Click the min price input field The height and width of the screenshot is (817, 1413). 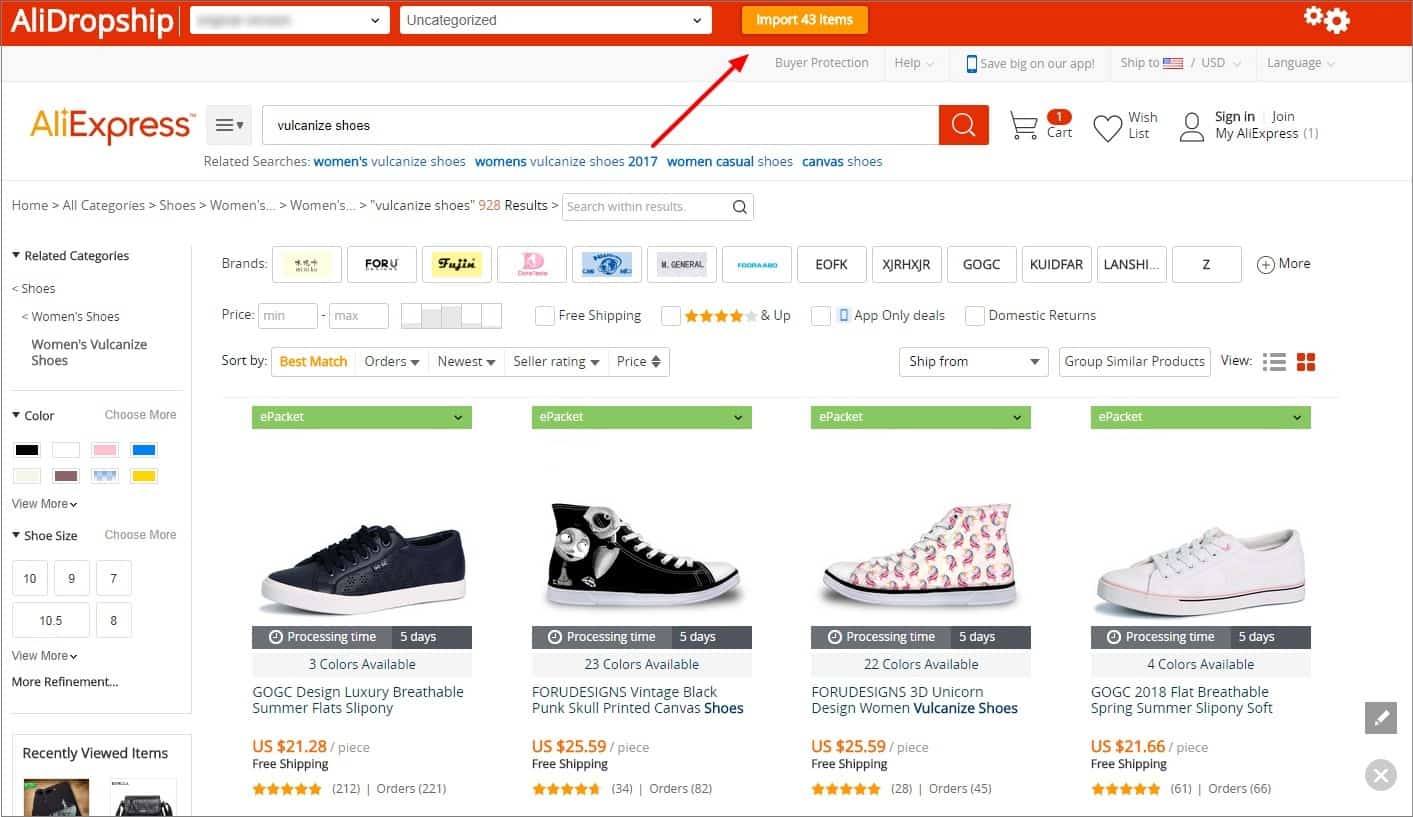coord(288,316)
